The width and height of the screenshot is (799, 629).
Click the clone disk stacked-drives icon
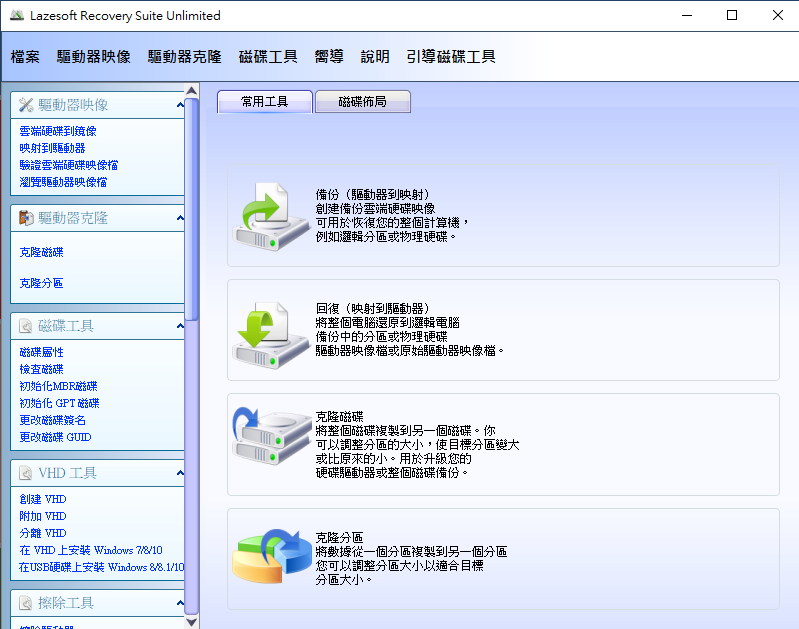[272, 436]
